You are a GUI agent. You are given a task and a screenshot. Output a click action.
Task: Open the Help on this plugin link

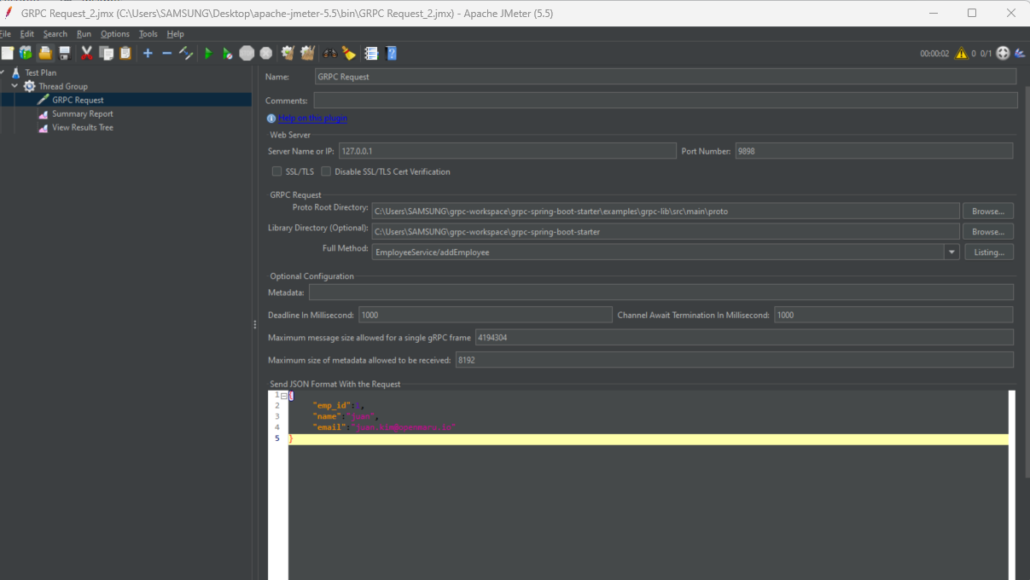pyautogui.click(x=313, y=118)
